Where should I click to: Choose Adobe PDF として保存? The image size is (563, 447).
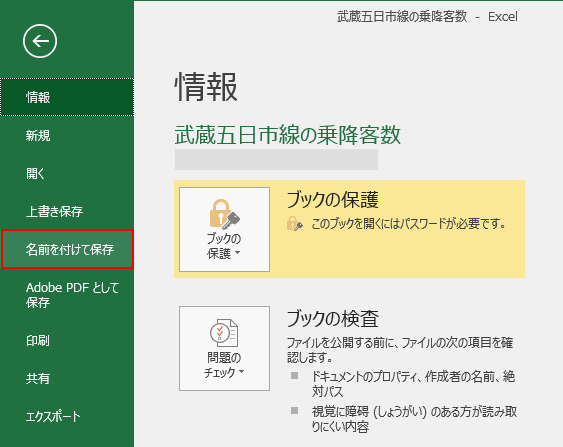coord(67,295)
